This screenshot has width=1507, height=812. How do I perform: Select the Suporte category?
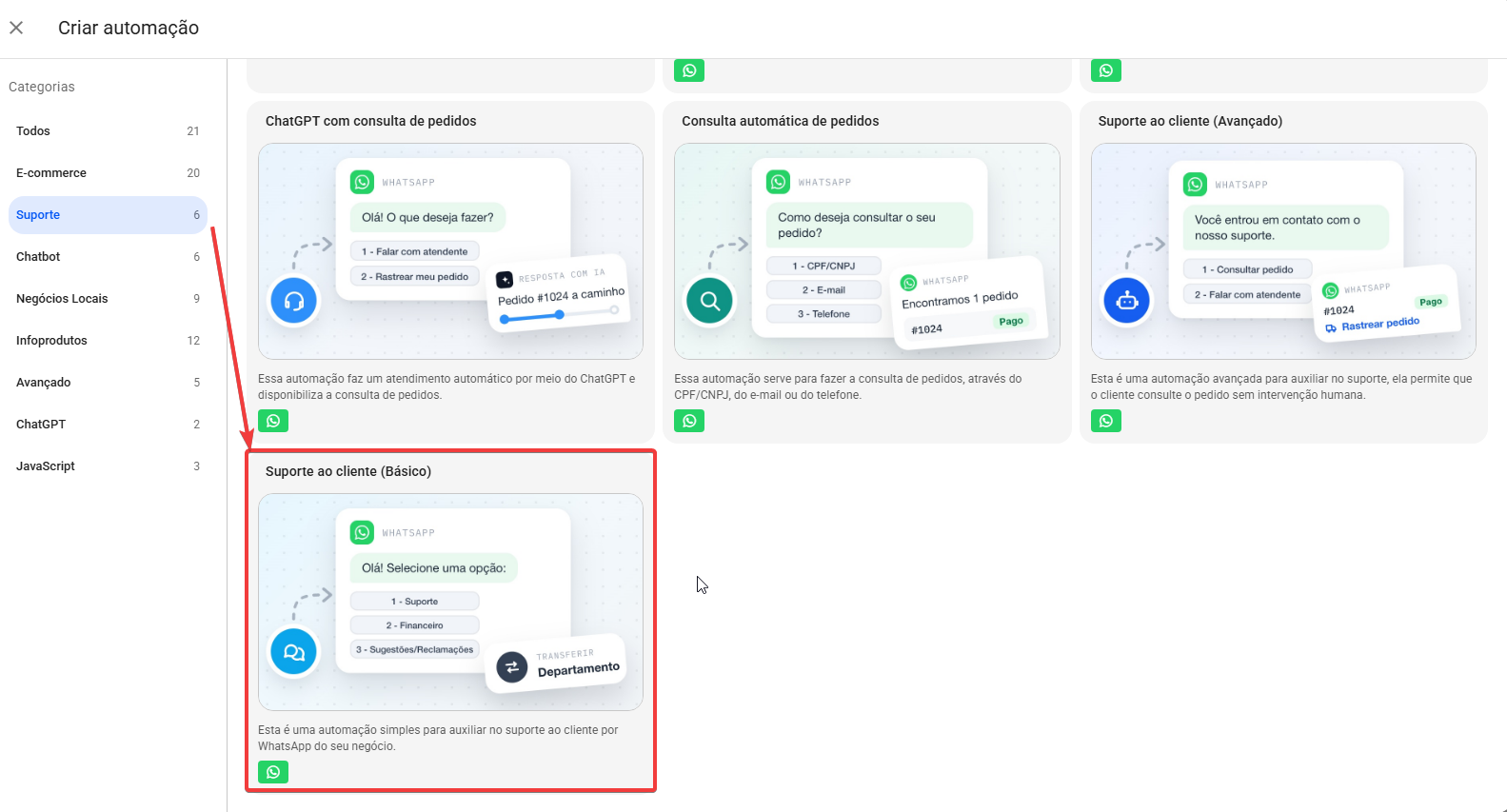coord(108,215)
